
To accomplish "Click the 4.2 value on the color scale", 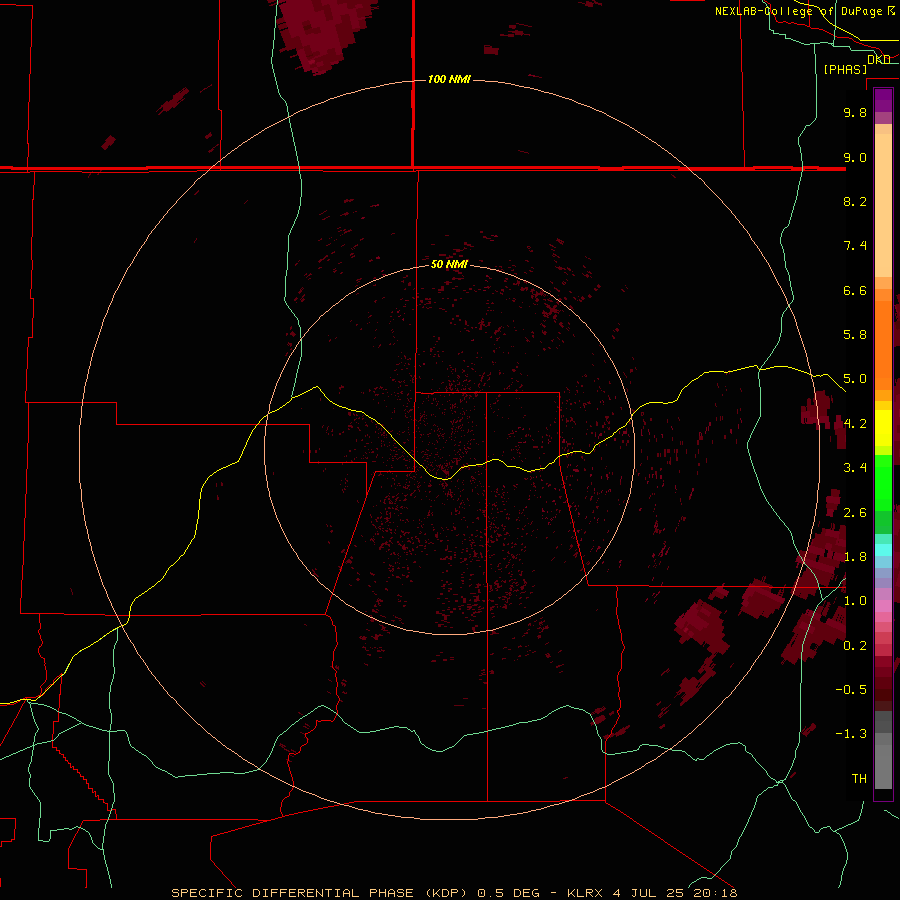I will coord(855,424).
